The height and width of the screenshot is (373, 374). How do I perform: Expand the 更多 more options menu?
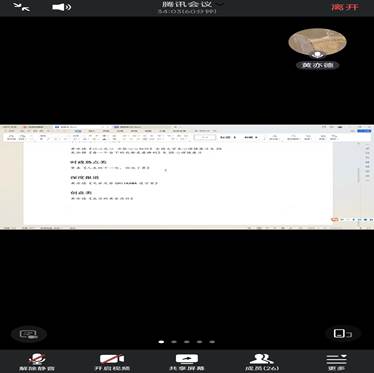click(336, 362)
